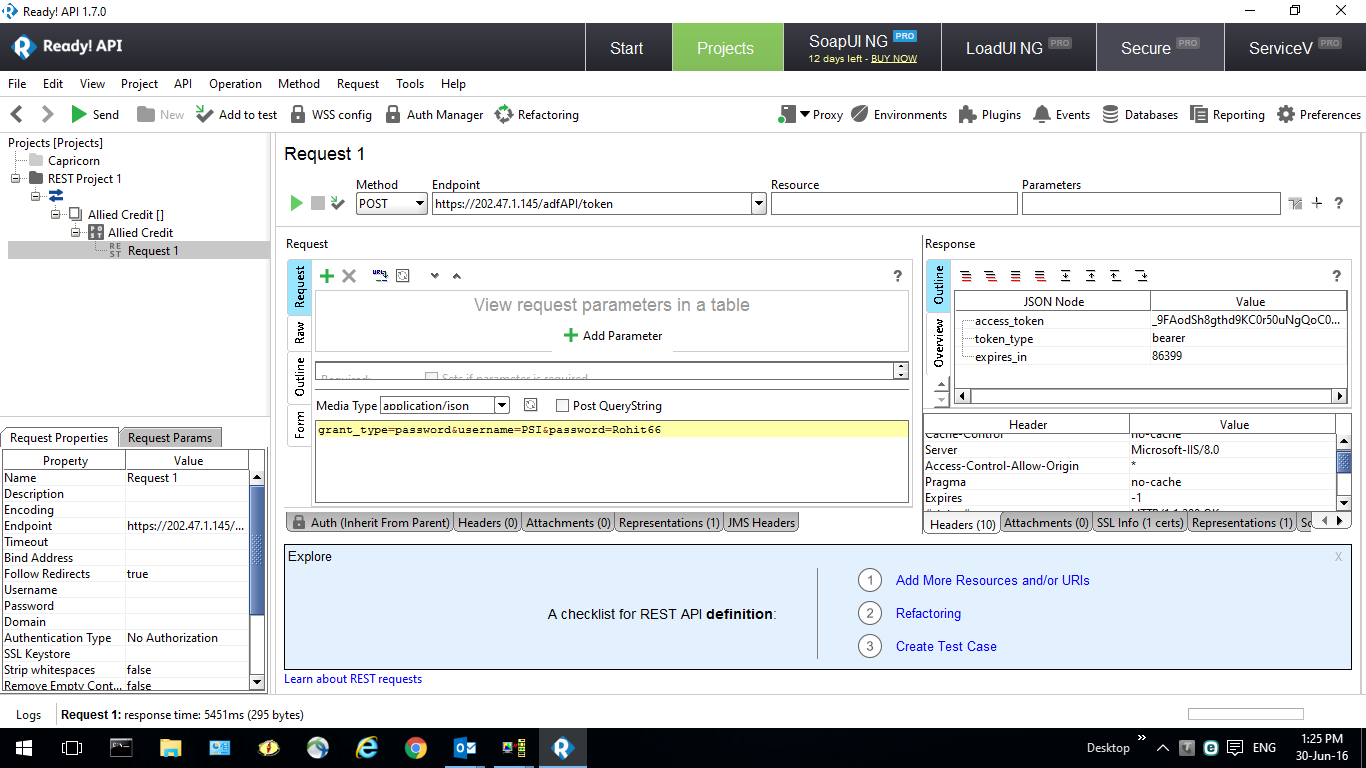Toggle the Post QueryString checkbox
1366x768 pixels.
(562, 406)
